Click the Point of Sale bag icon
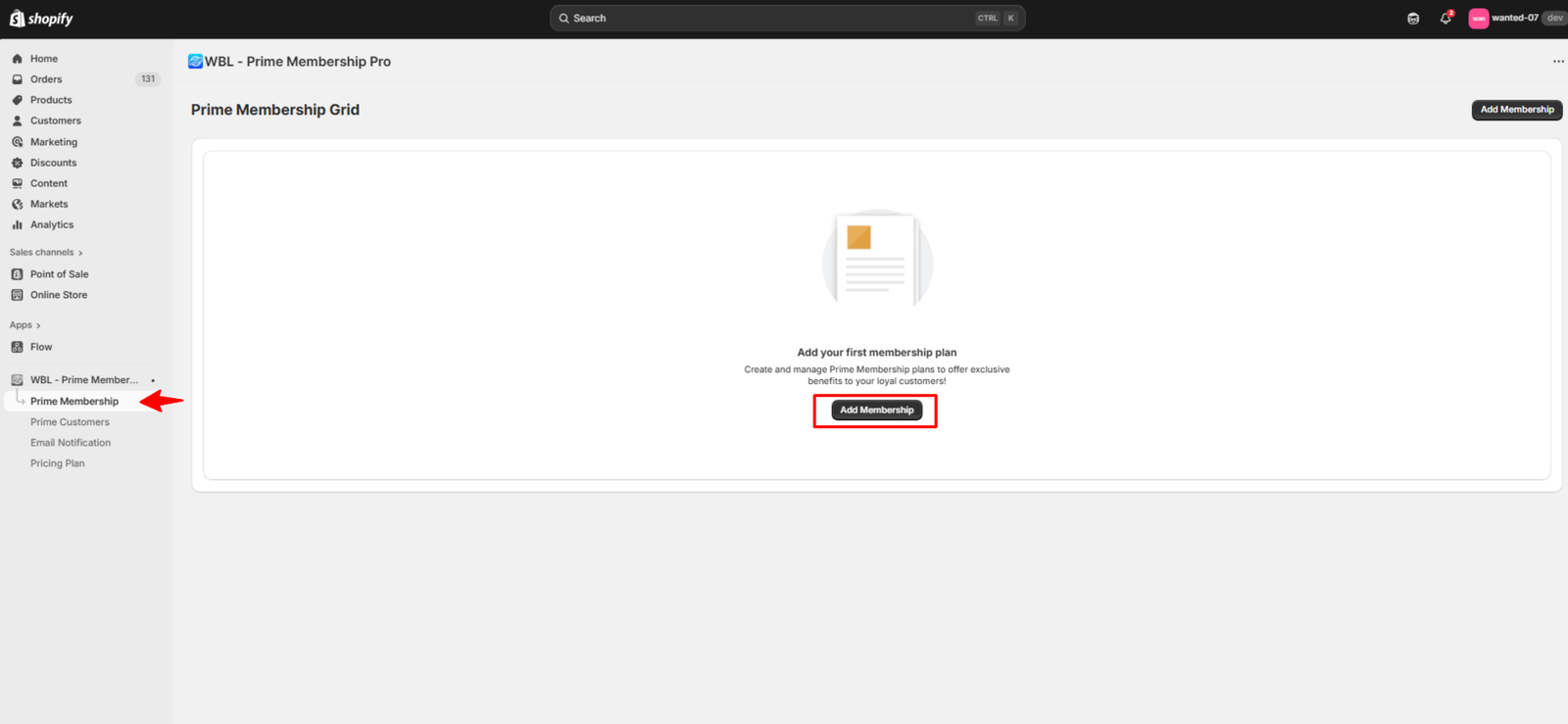 click(x=17, y=274)
